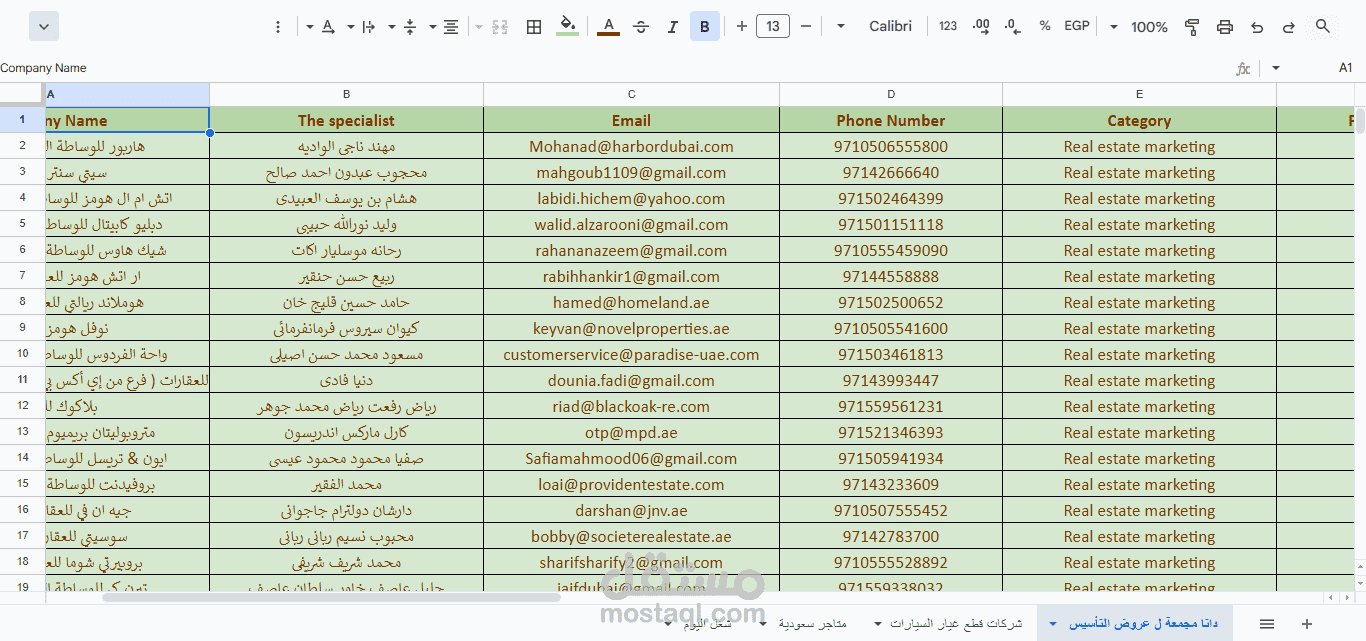Expand the horizontal align dropdown arrow

tap(432, 27)
